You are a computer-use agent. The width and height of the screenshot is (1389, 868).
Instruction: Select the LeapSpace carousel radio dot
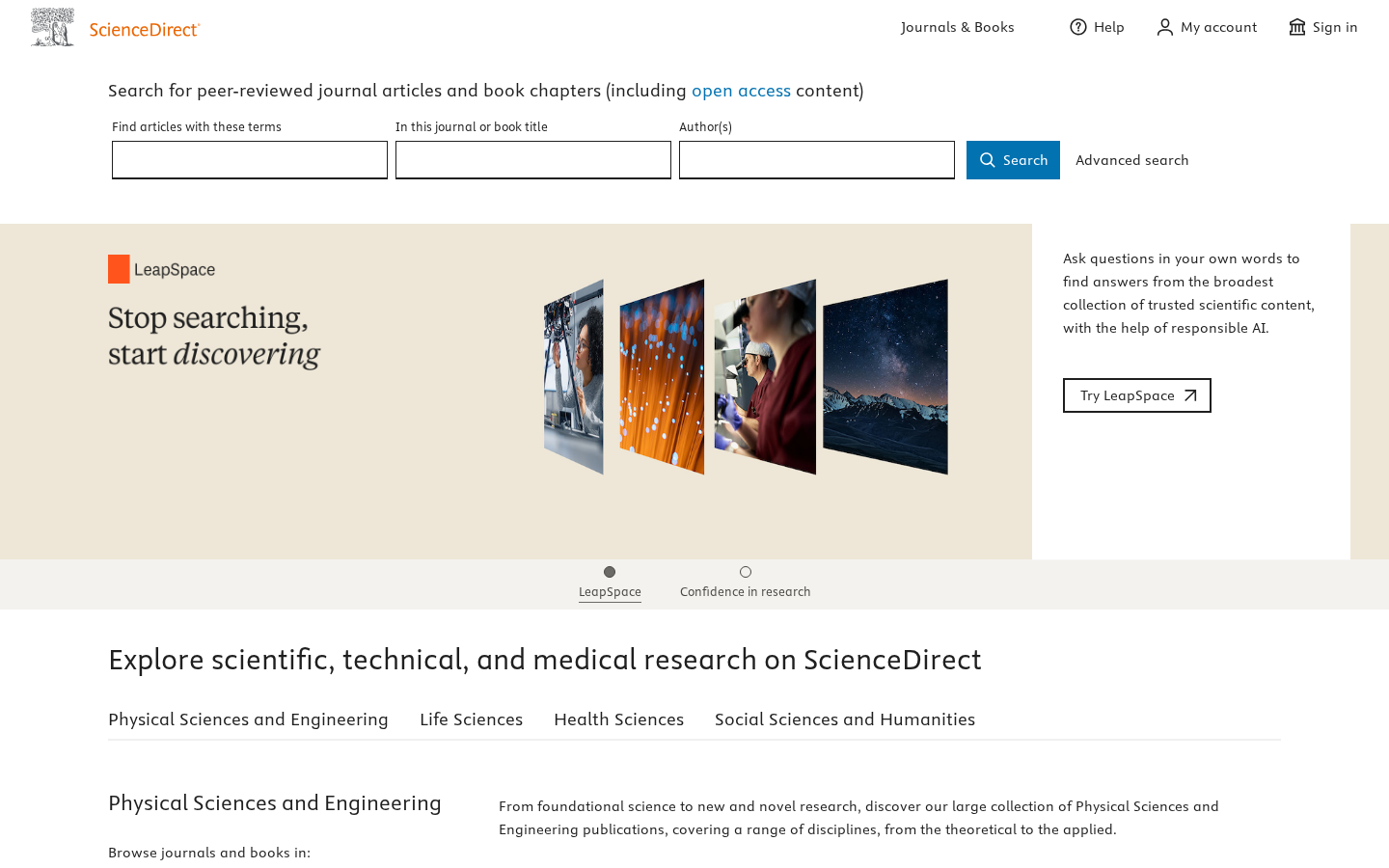point(610,572)
